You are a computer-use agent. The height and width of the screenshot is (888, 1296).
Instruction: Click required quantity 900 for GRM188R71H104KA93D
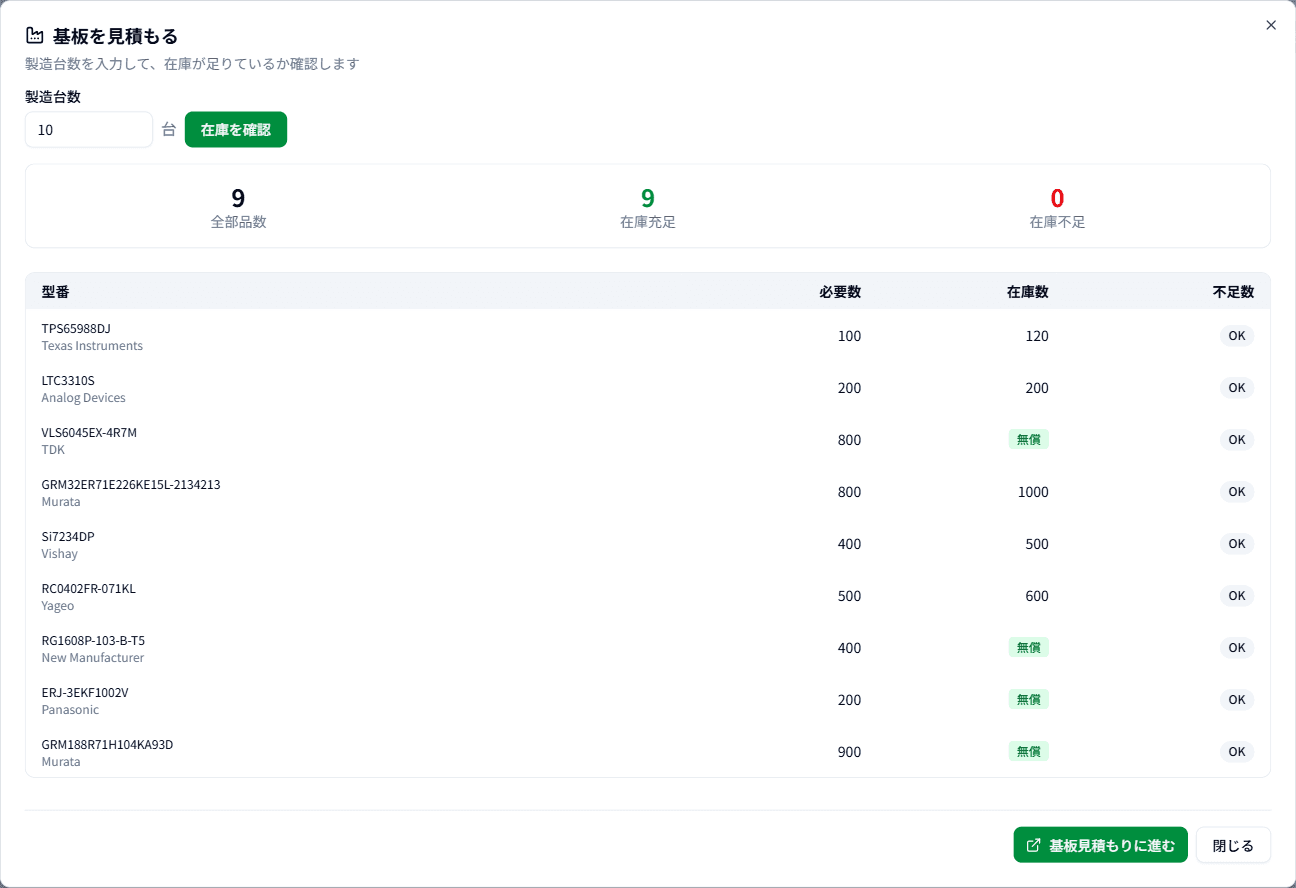849,752
